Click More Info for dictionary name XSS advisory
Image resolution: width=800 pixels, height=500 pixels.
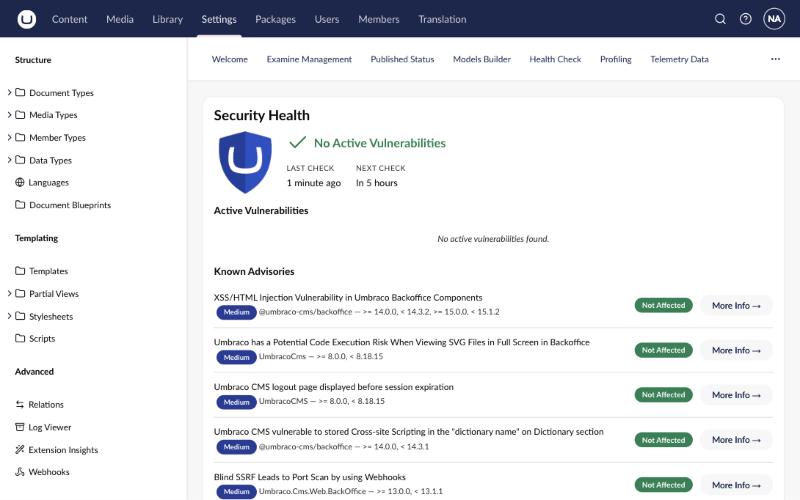[736, 440]
